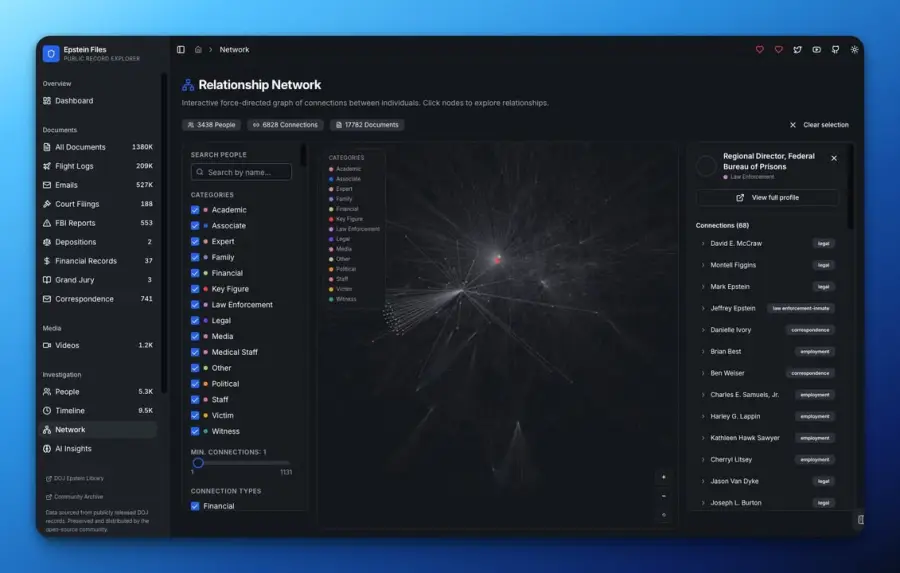This screenshot has width=900, height=573.
Task: Disable the Key Figure category checkbox
Action: tap(195, 289)
